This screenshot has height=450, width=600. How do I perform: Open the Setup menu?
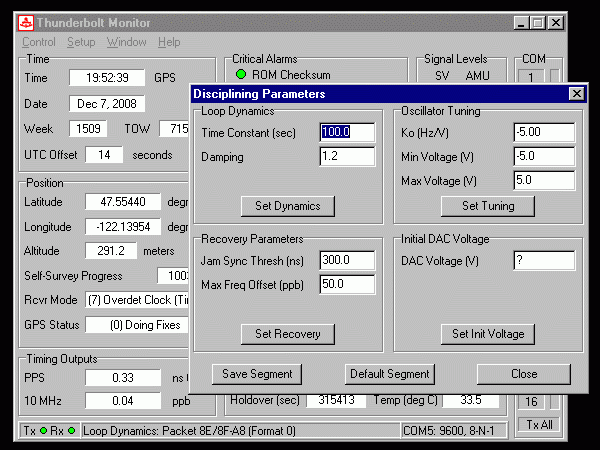coord(81,42)
